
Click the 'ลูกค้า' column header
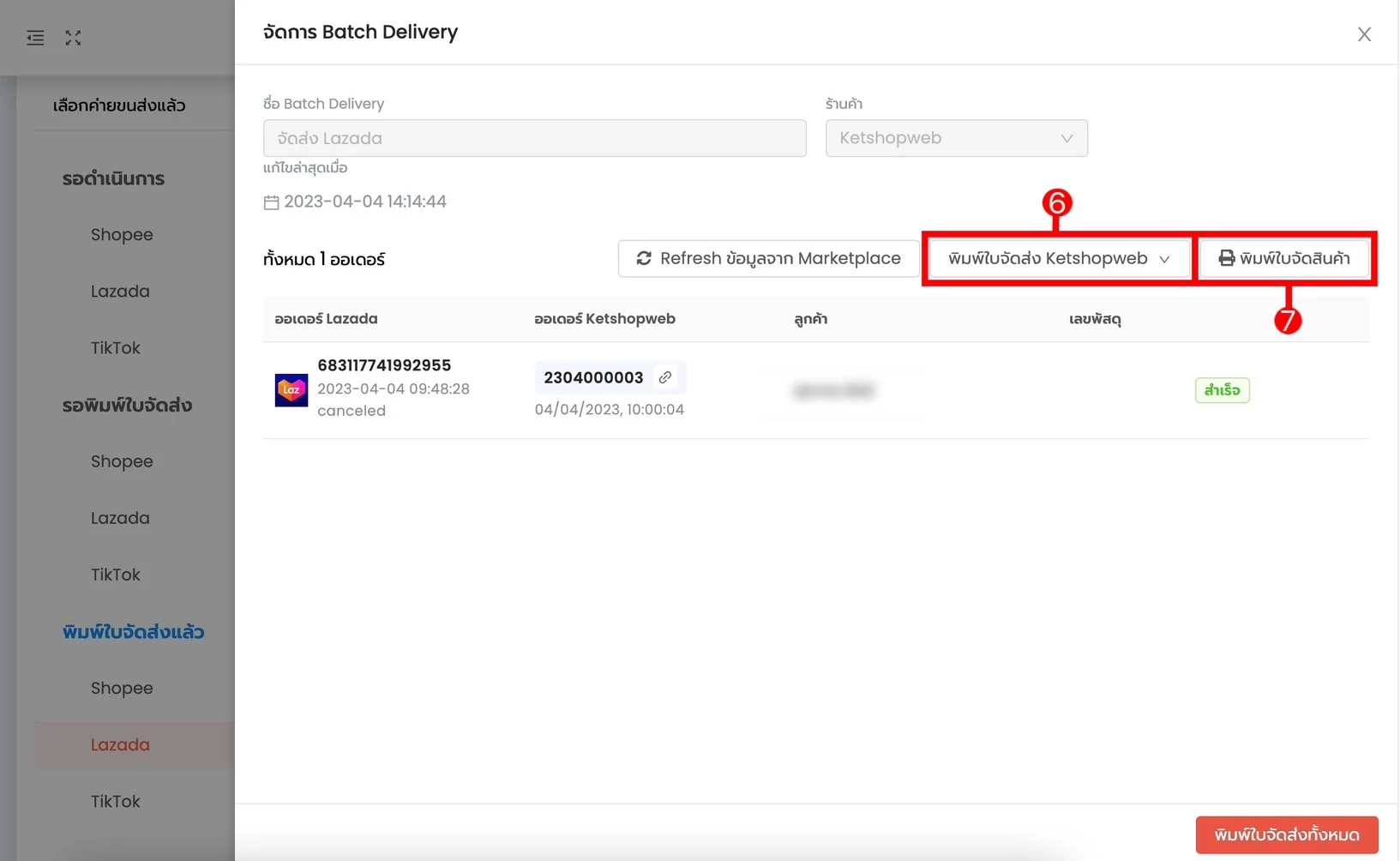pyautogui.click(x=810, y=319)
